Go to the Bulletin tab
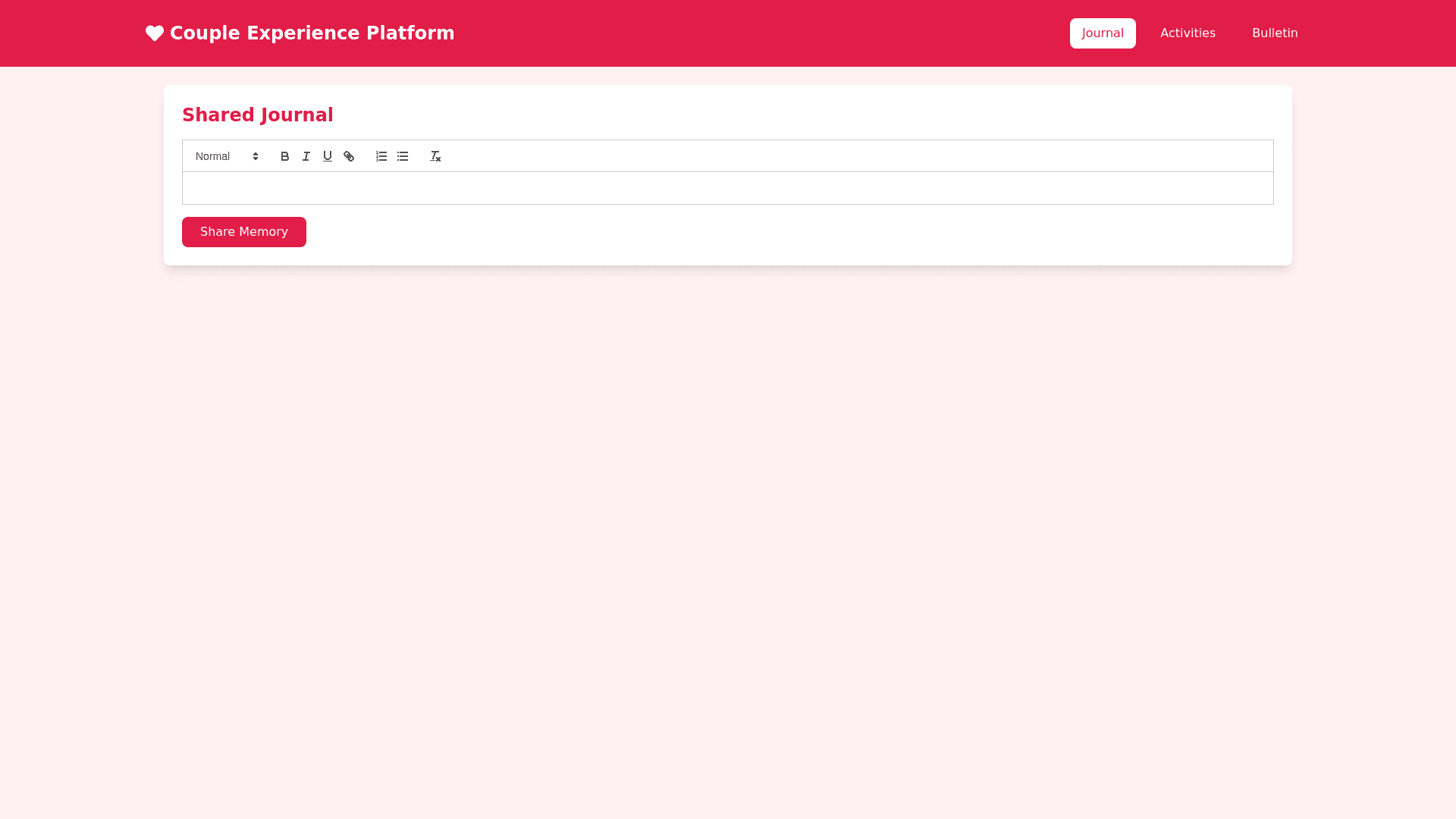 coord(1275,33)
